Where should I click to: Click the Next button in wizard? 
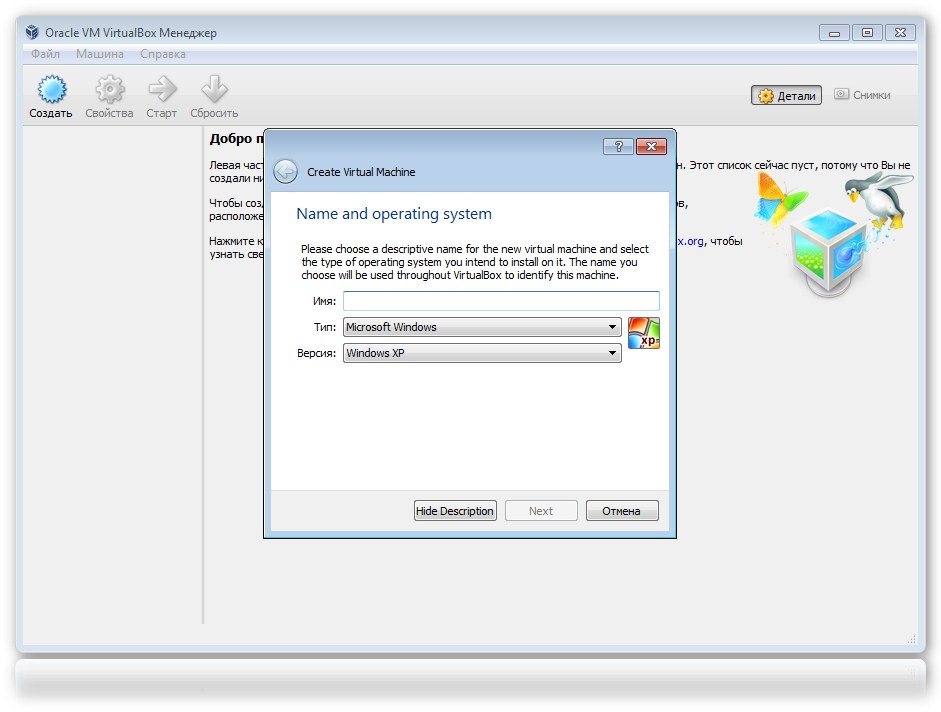pyautogui.click(x=541, y=511)
